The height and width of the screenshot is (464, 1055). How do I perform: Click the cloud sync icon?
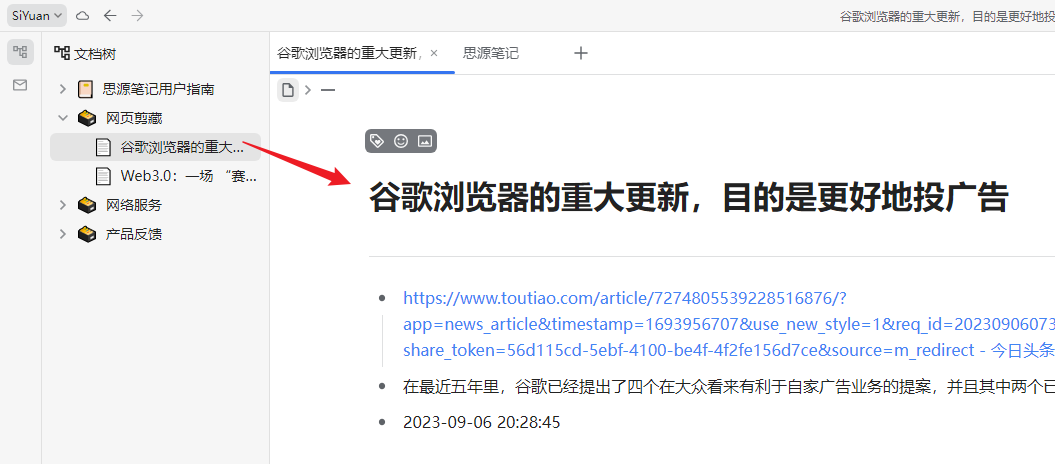(x=83, y=15)
